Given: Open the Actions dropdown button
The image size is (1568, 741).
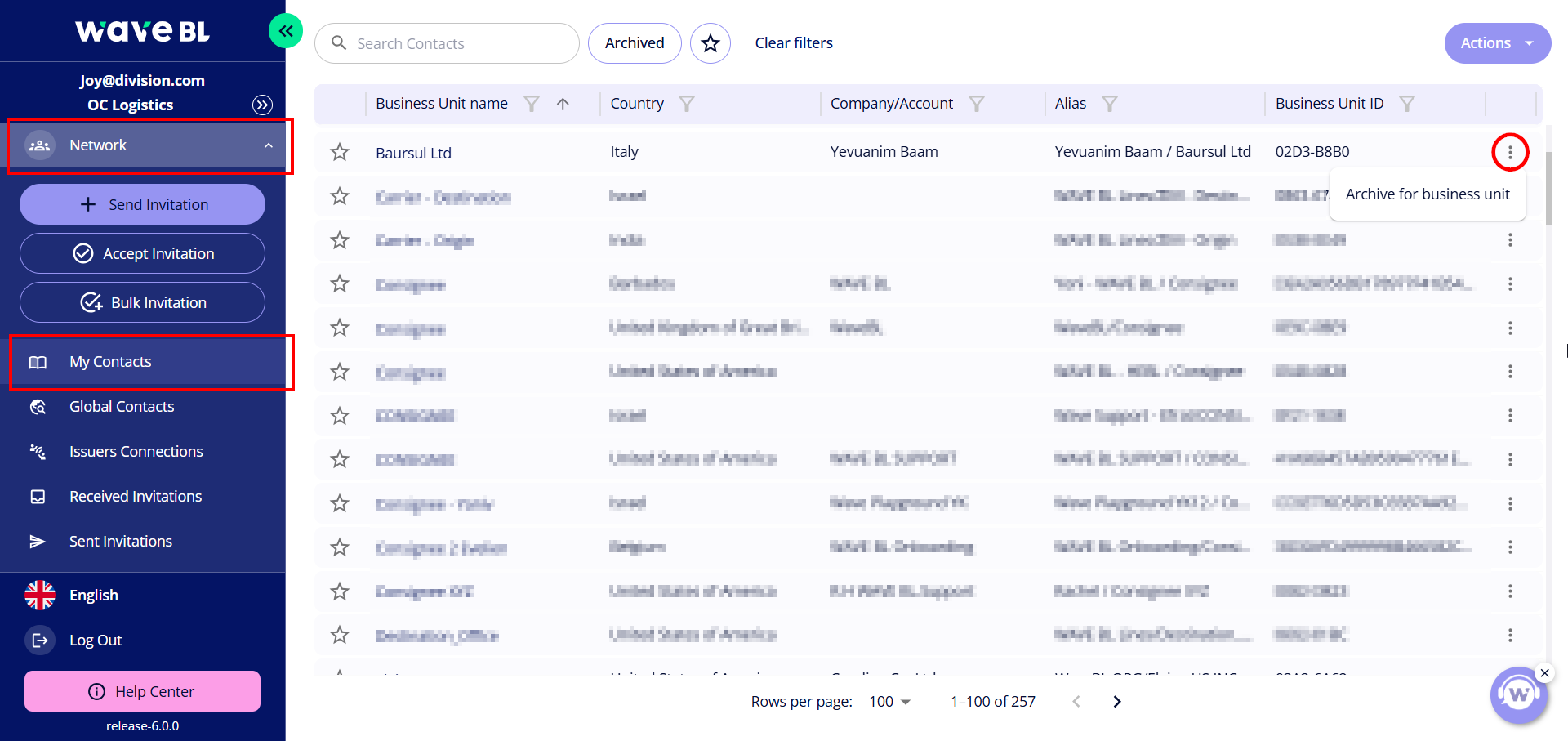Looking at the screenshot, I should point(1497,43).
